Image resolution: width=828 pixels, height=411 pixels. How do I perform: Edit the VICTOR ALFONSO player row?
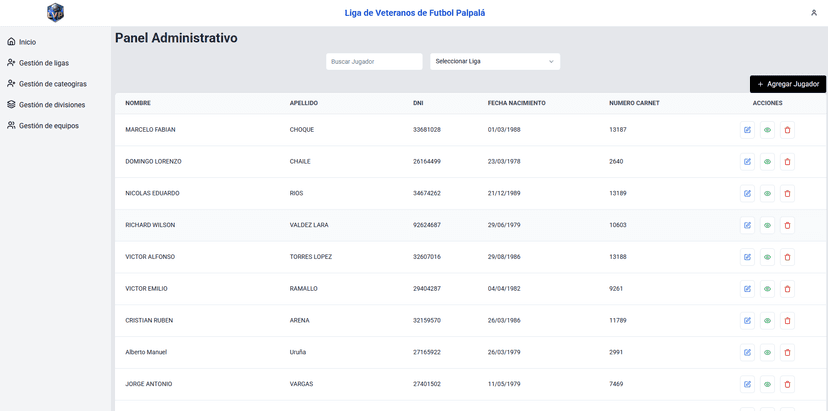click(x=747, y=257)
